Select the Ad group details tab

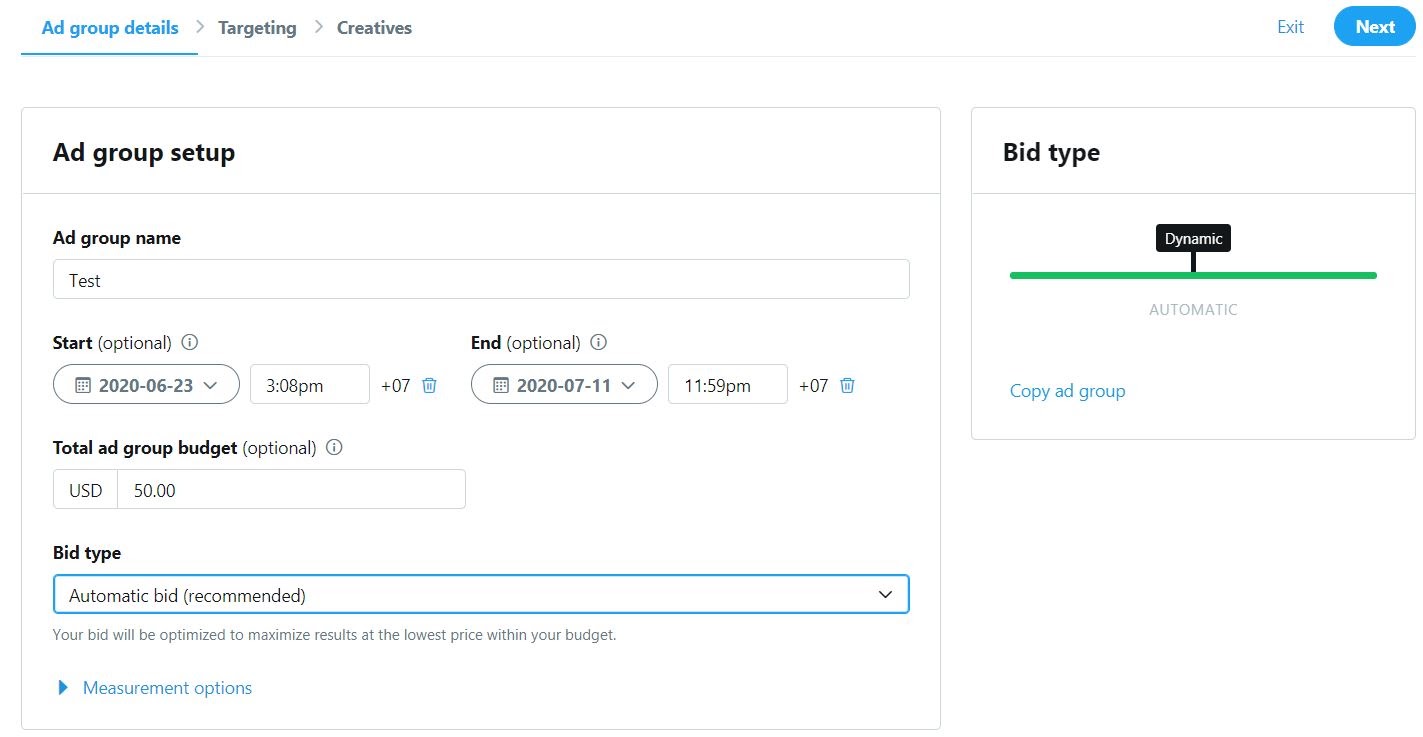(110, 28)
